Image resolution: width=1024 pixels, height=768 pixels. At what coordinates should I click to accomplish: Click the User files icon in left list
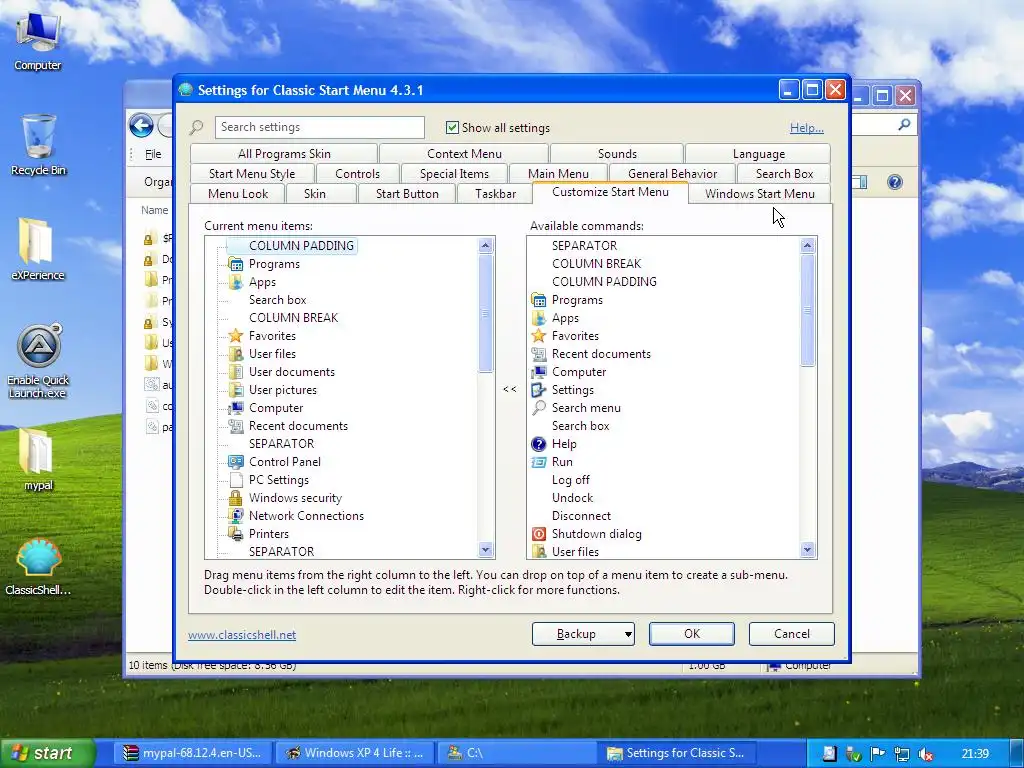point(236,354)
